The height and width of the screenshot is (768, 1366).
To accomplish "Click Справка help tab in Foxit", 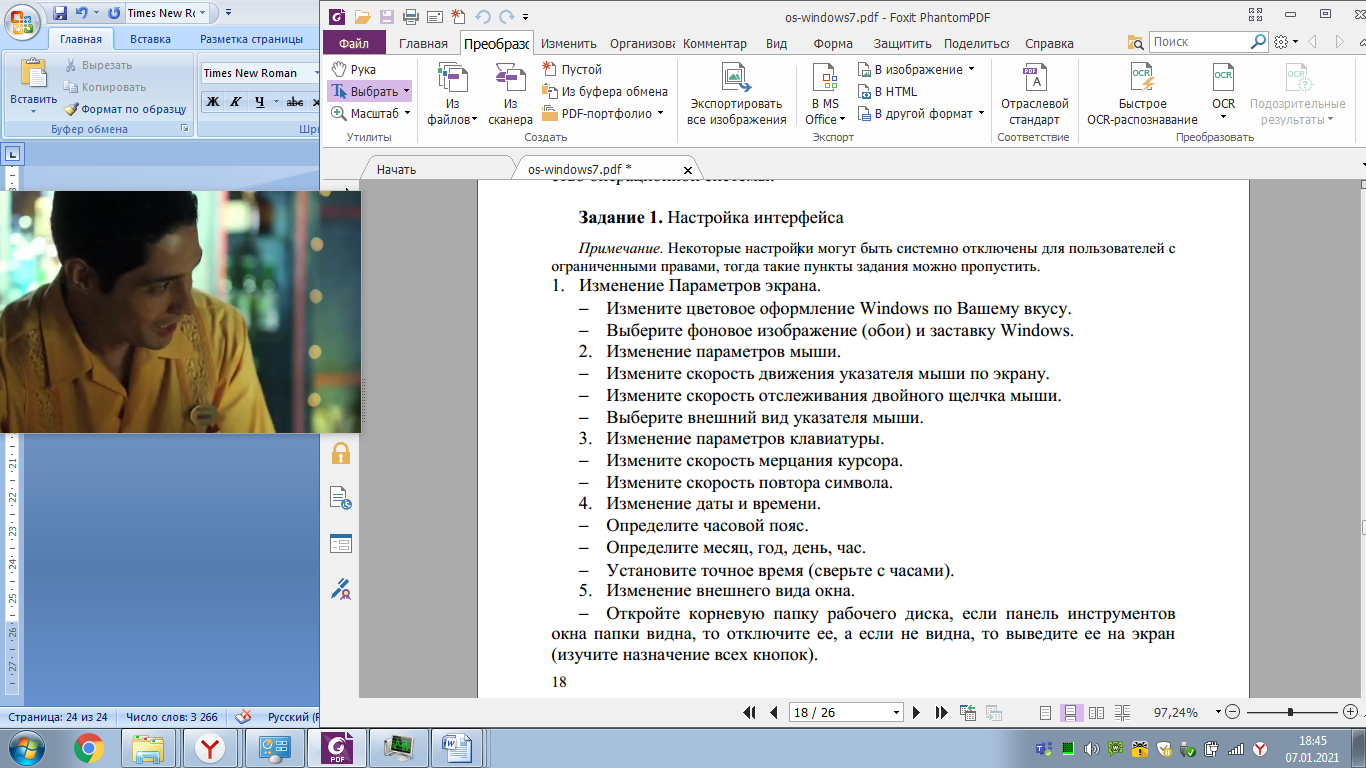I will pos(1049,43).
